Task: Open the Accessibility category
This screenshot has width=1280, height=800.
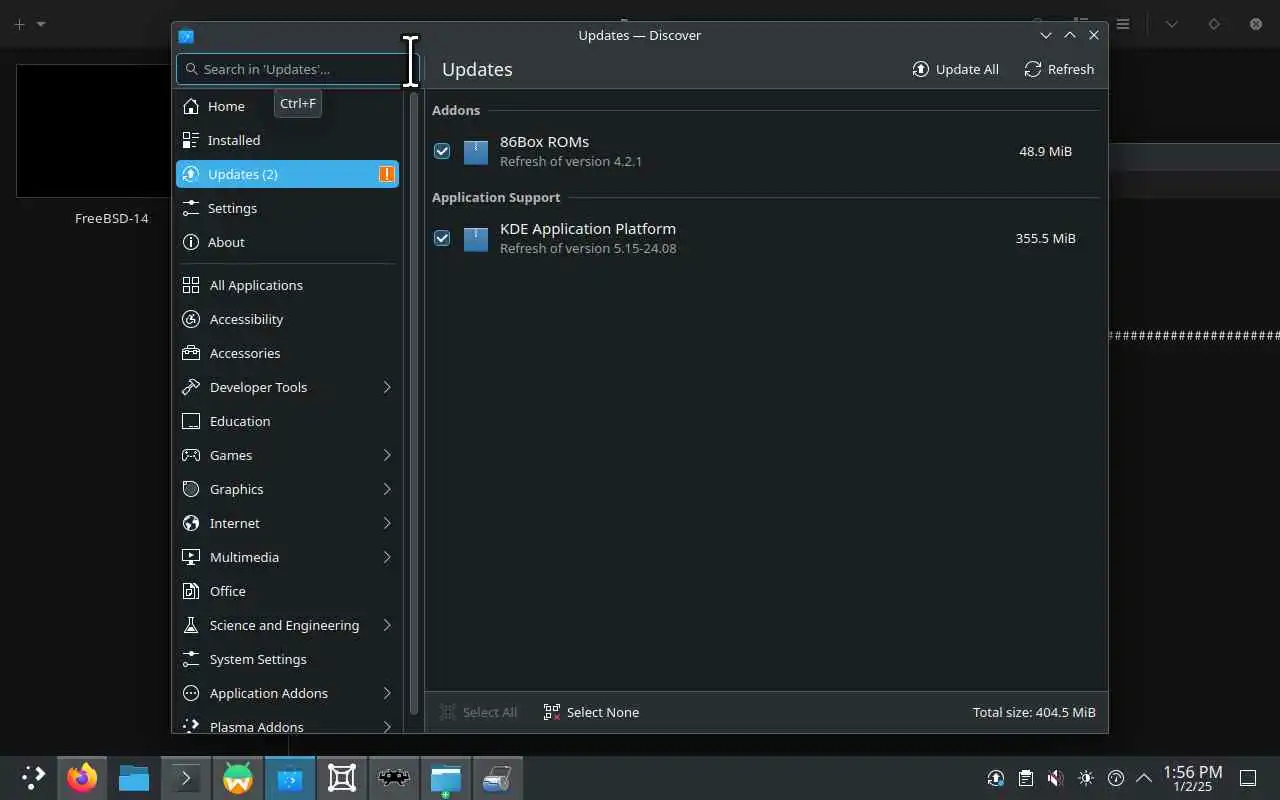Action: point(287,319)
